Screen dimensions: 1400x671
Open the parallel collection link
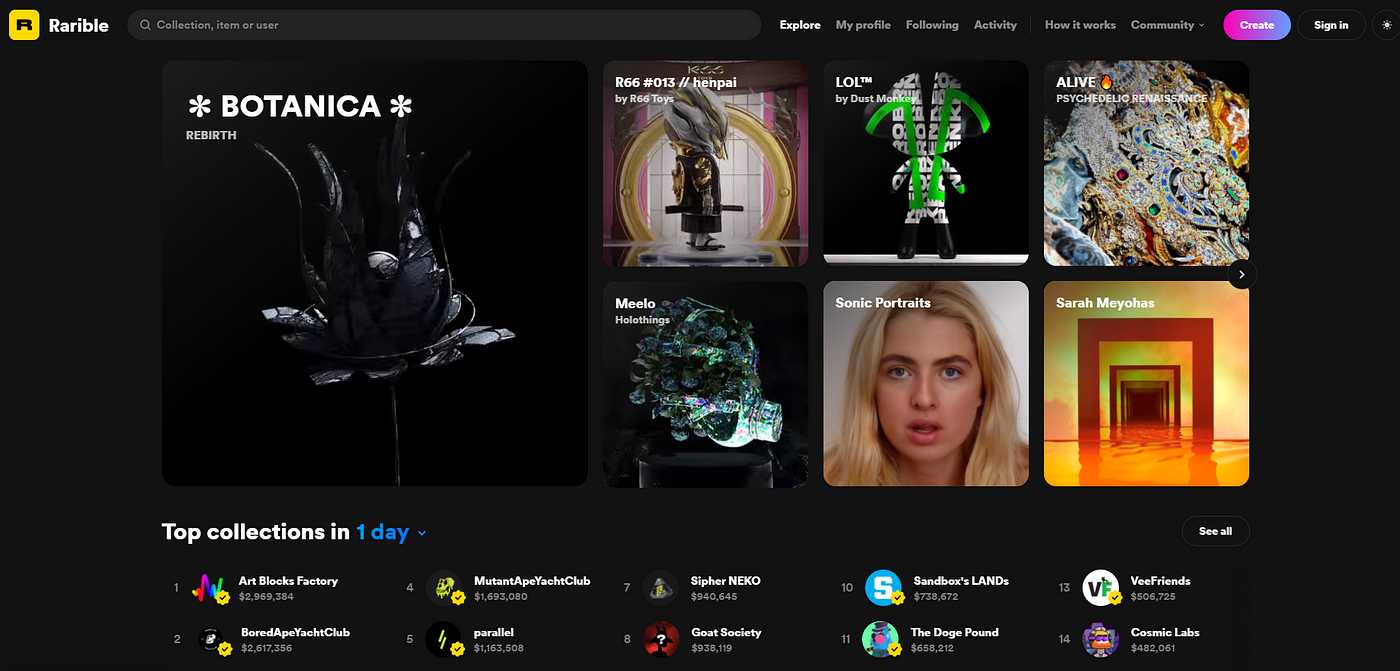pyautogui.click(x=494, y=632)
